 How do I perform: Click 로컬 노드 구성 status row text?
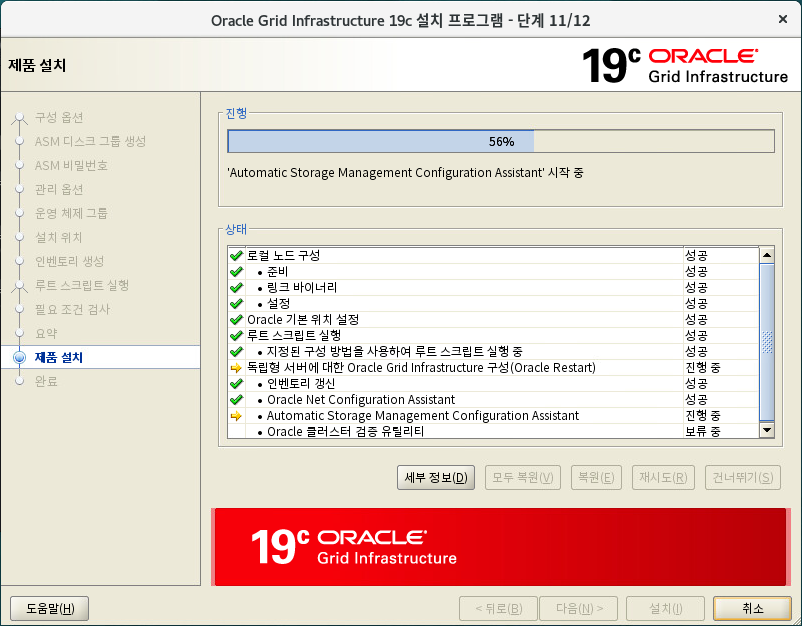coord(283,255)
